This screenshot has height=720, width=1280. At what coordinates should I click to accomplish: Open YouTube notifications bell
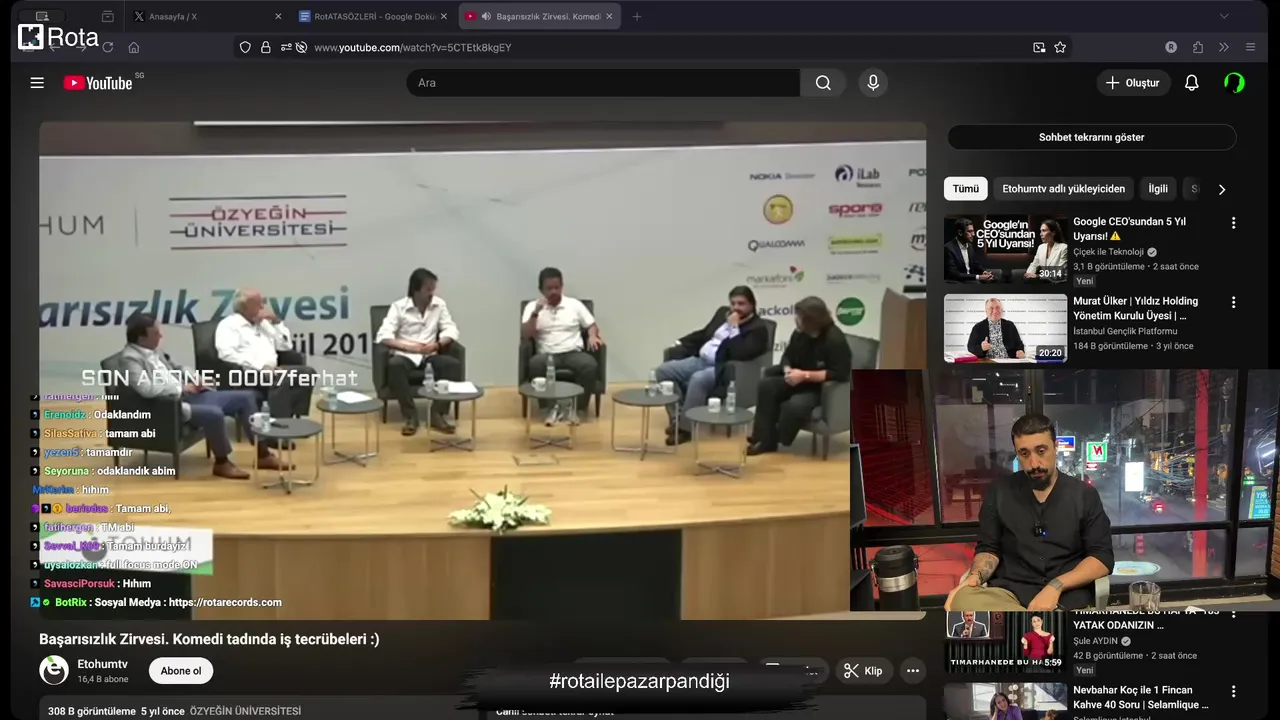(x=1191, y=83)
